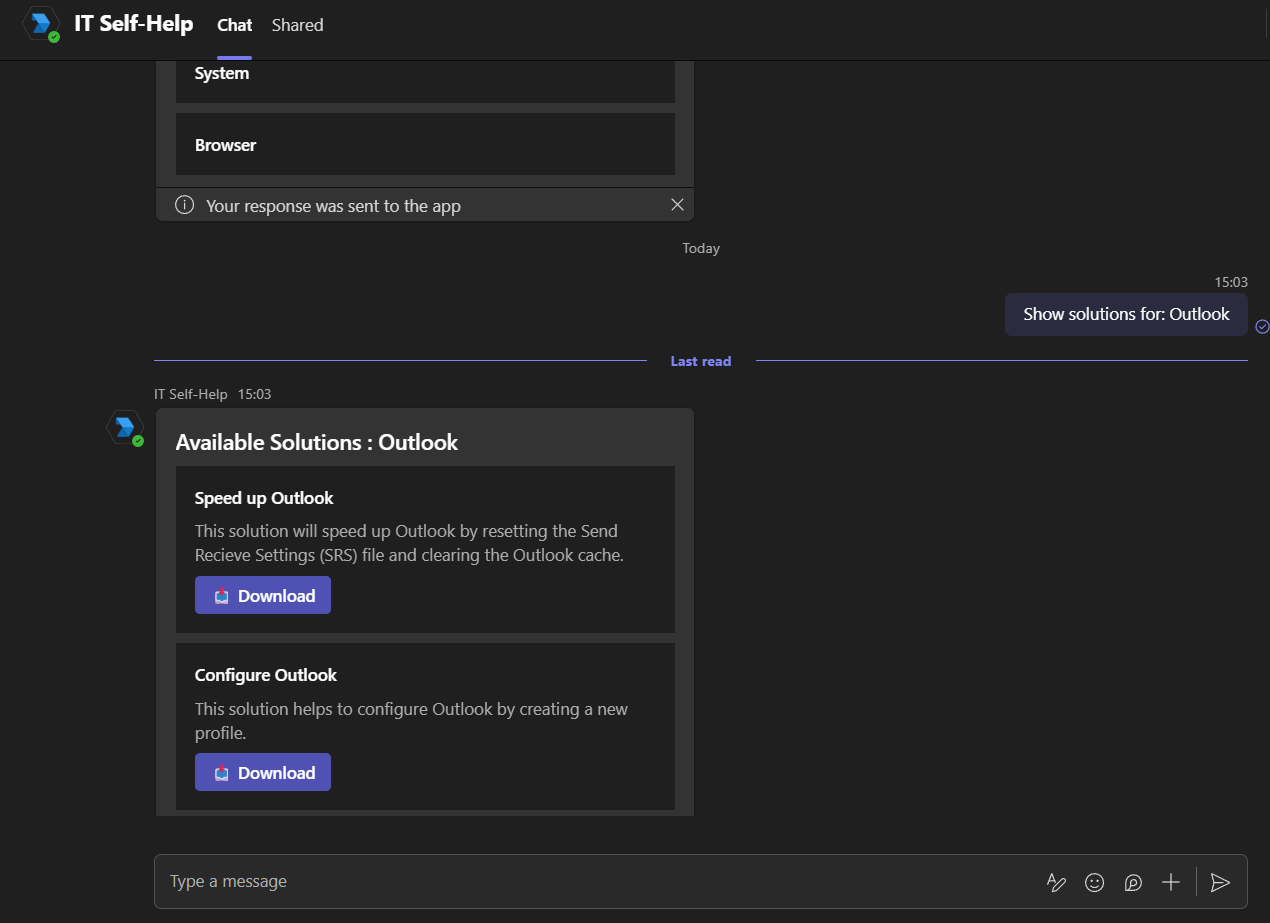
Task: Click the 'Last read' divider label
Action: 700,361
